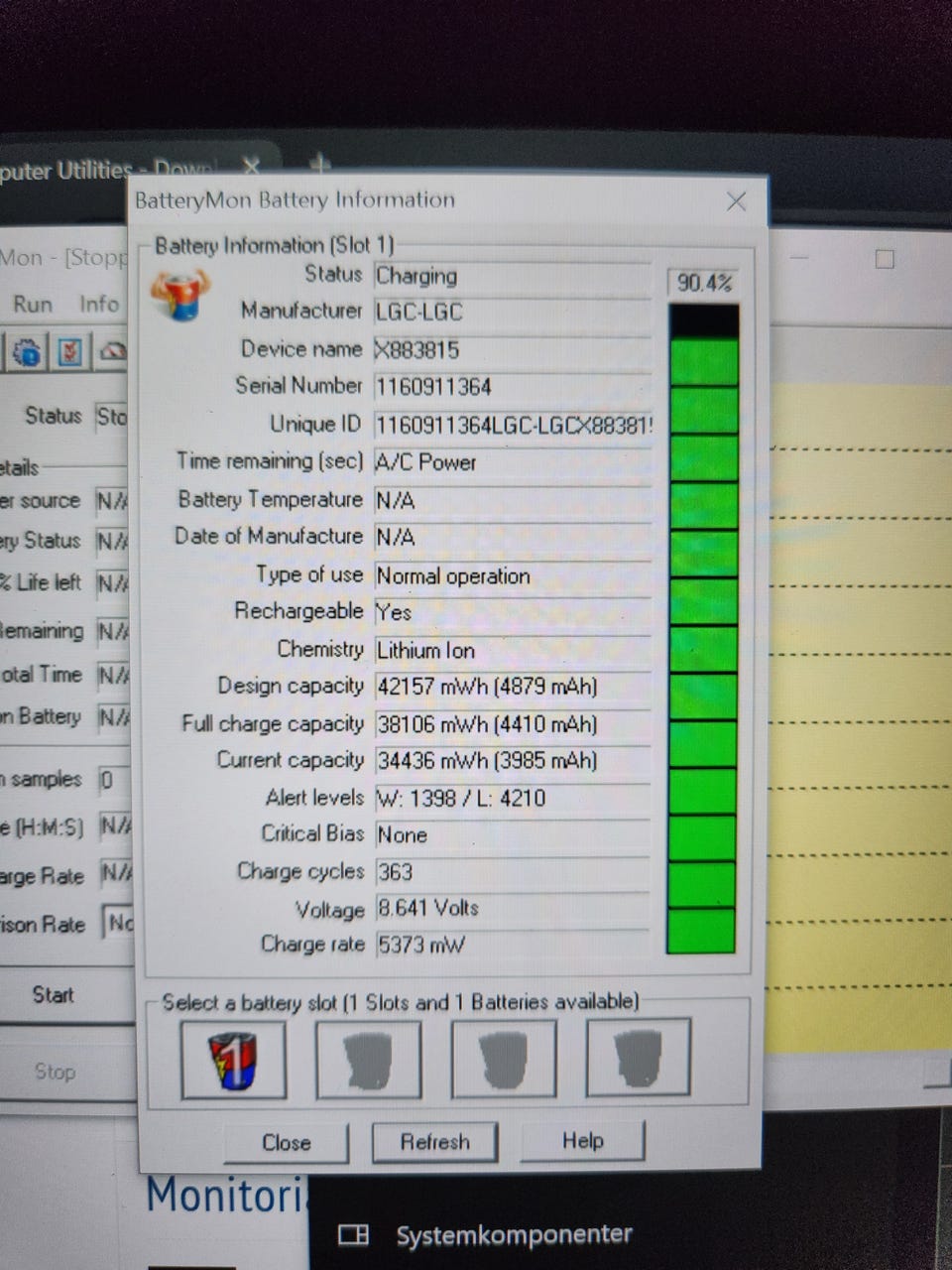Click the Charge rate value 5373 mW
This screenshot has width=952, height=1270.
(512, 945)
